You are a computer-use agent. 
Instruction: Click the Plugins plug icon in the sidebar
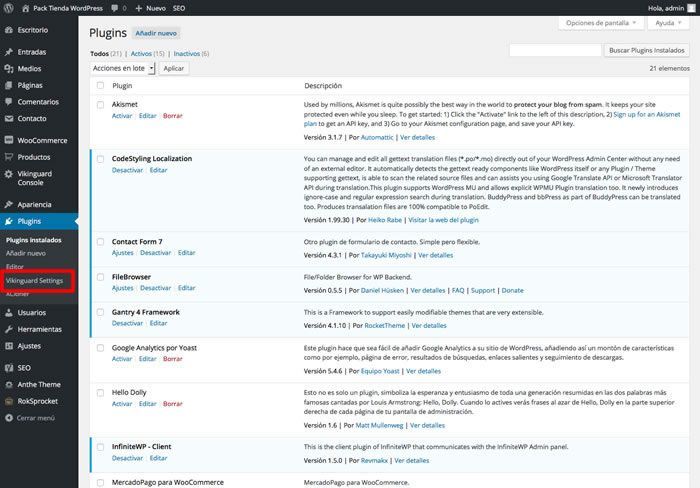(x=8, y=221)
